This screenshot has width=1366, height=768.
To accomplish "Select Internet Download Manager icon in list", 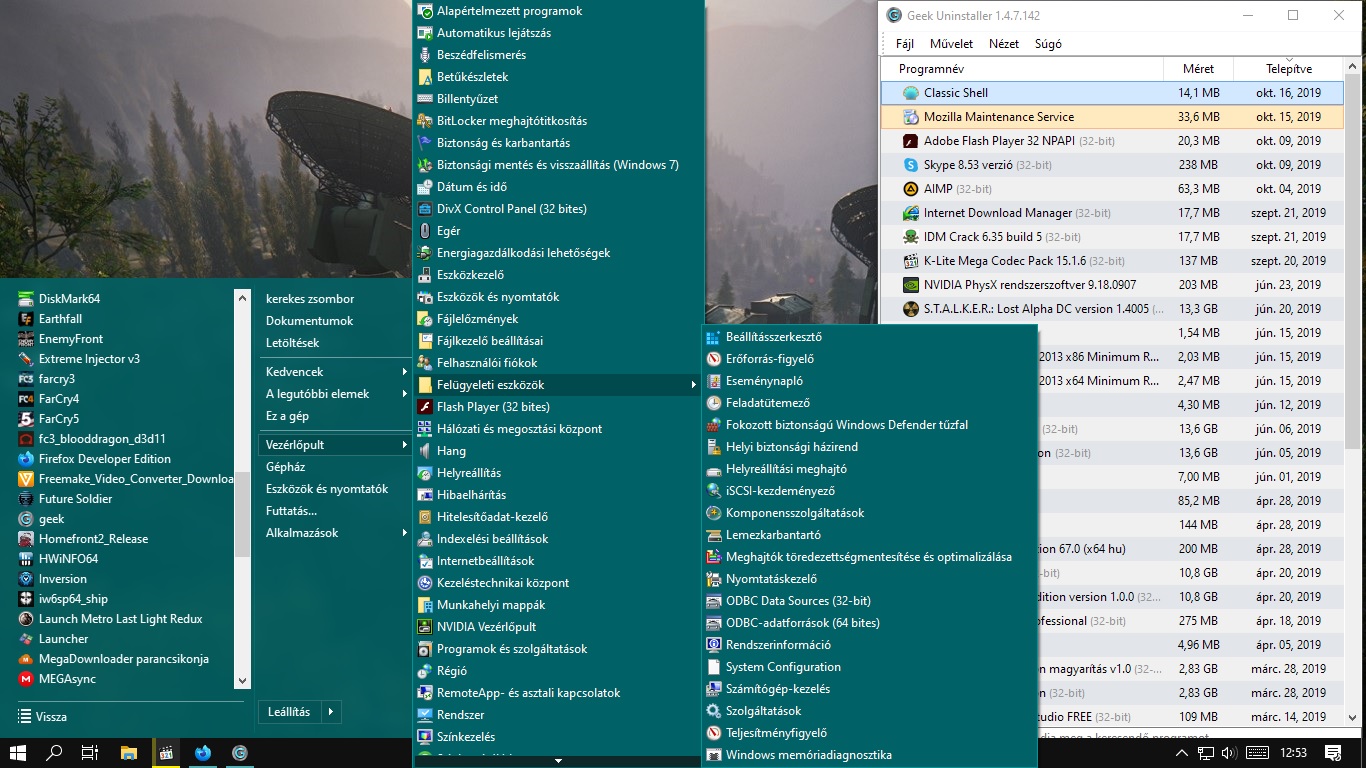I will [910, 213].
